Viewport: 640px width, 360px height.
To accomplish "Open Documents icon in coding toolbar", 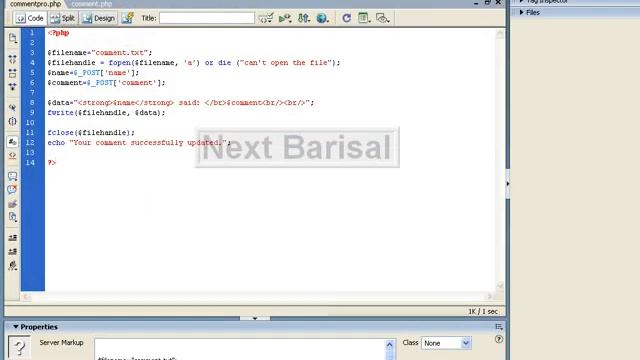I will pyautogui.click(x=13, y=38).
